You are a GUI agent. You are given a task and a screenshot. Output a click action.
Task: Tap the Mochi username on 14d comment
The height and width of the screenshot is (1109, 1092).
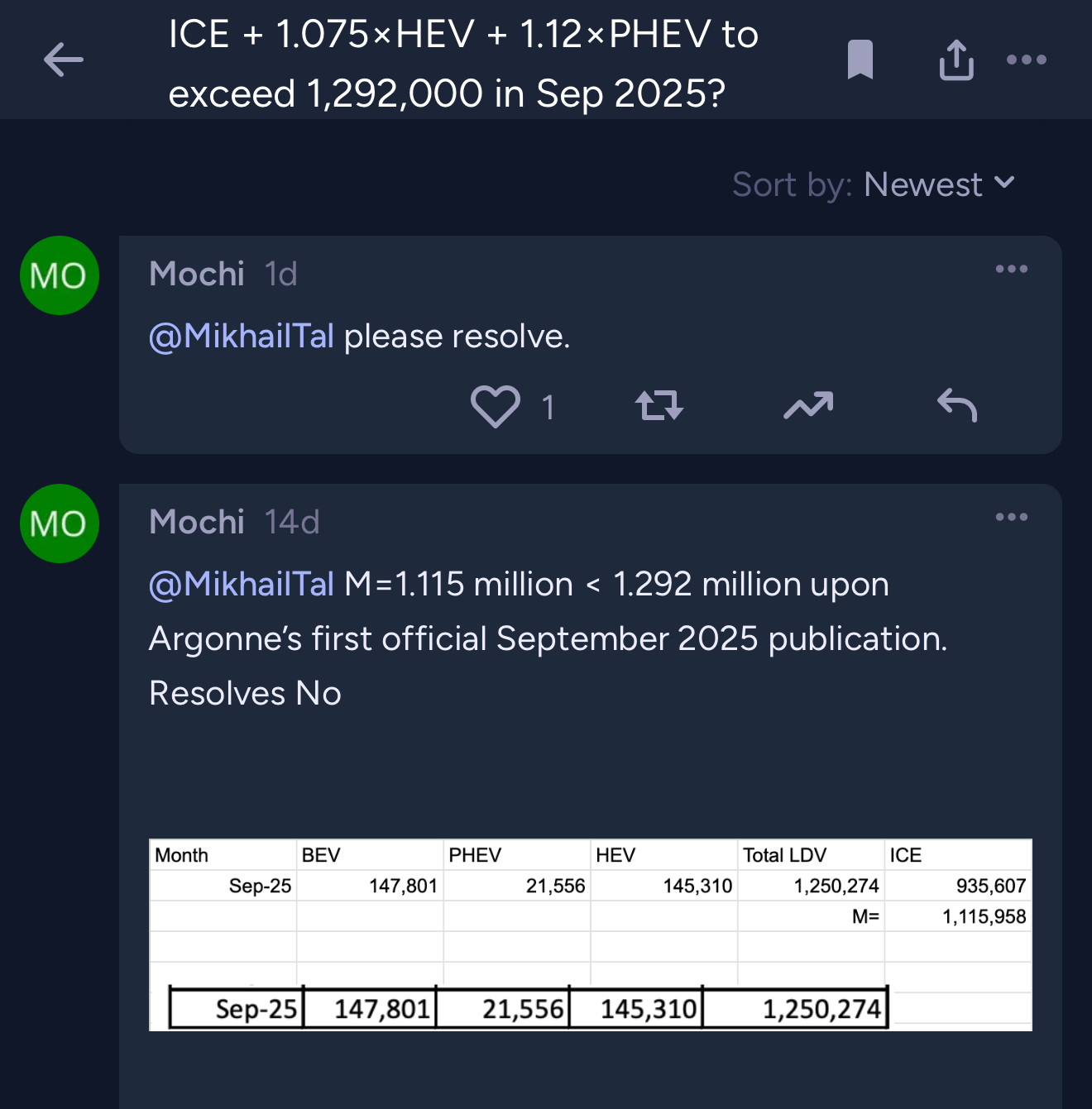coord(197,522)
